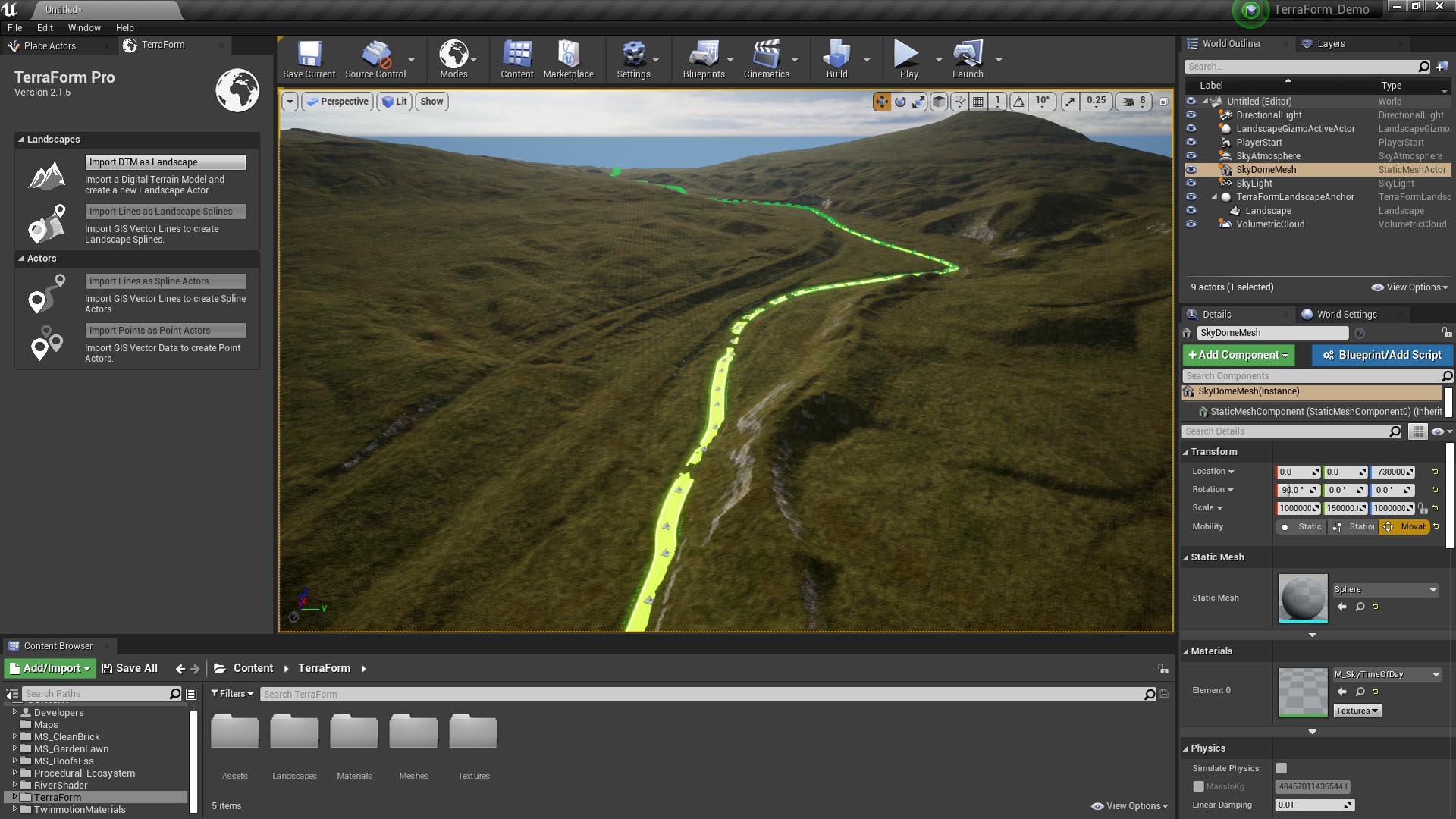Open the Settings toolbar icon

coord(633,59)
